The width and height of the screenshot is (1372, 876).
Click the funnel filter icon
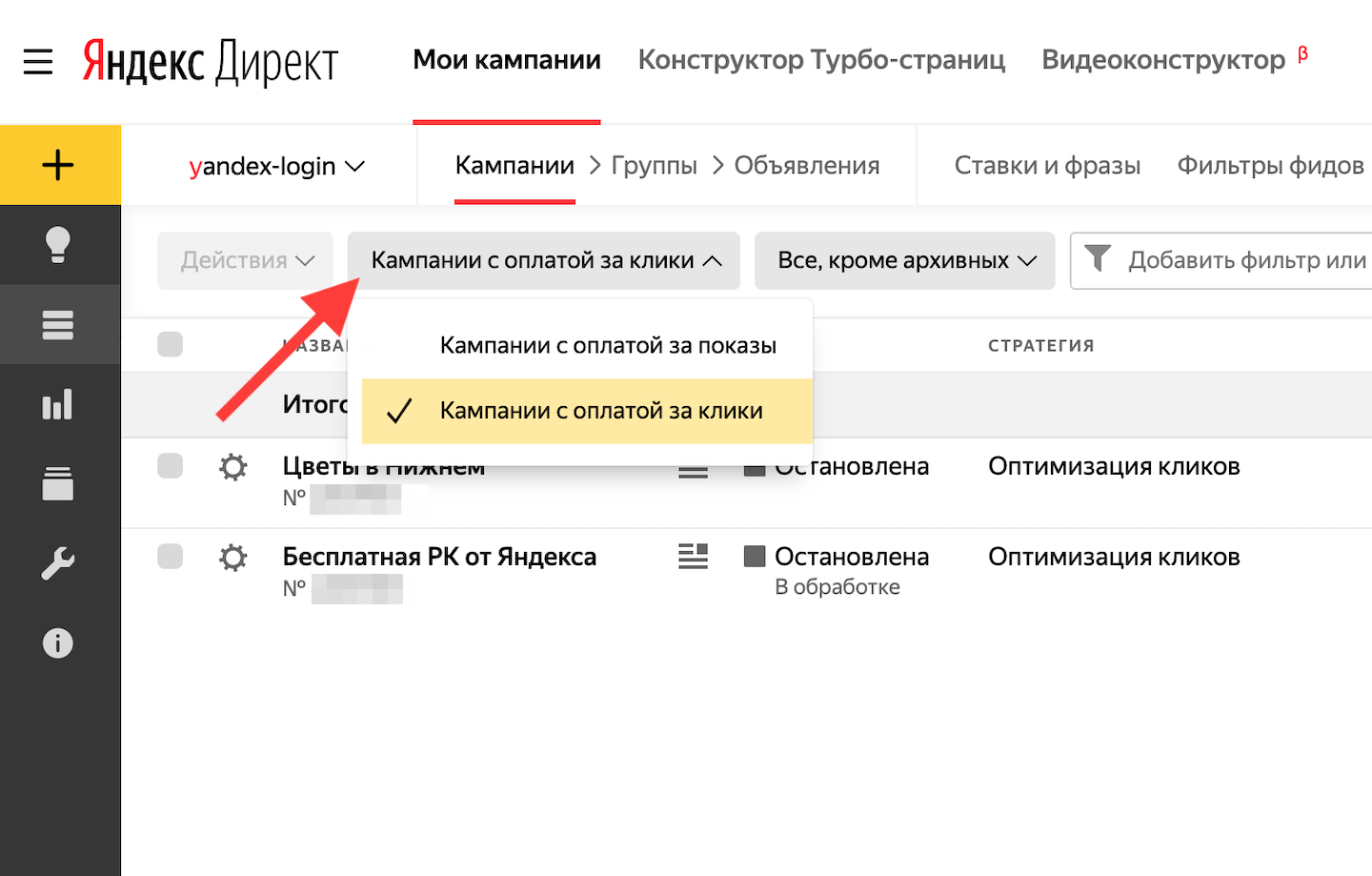[x=1098, y=258]
